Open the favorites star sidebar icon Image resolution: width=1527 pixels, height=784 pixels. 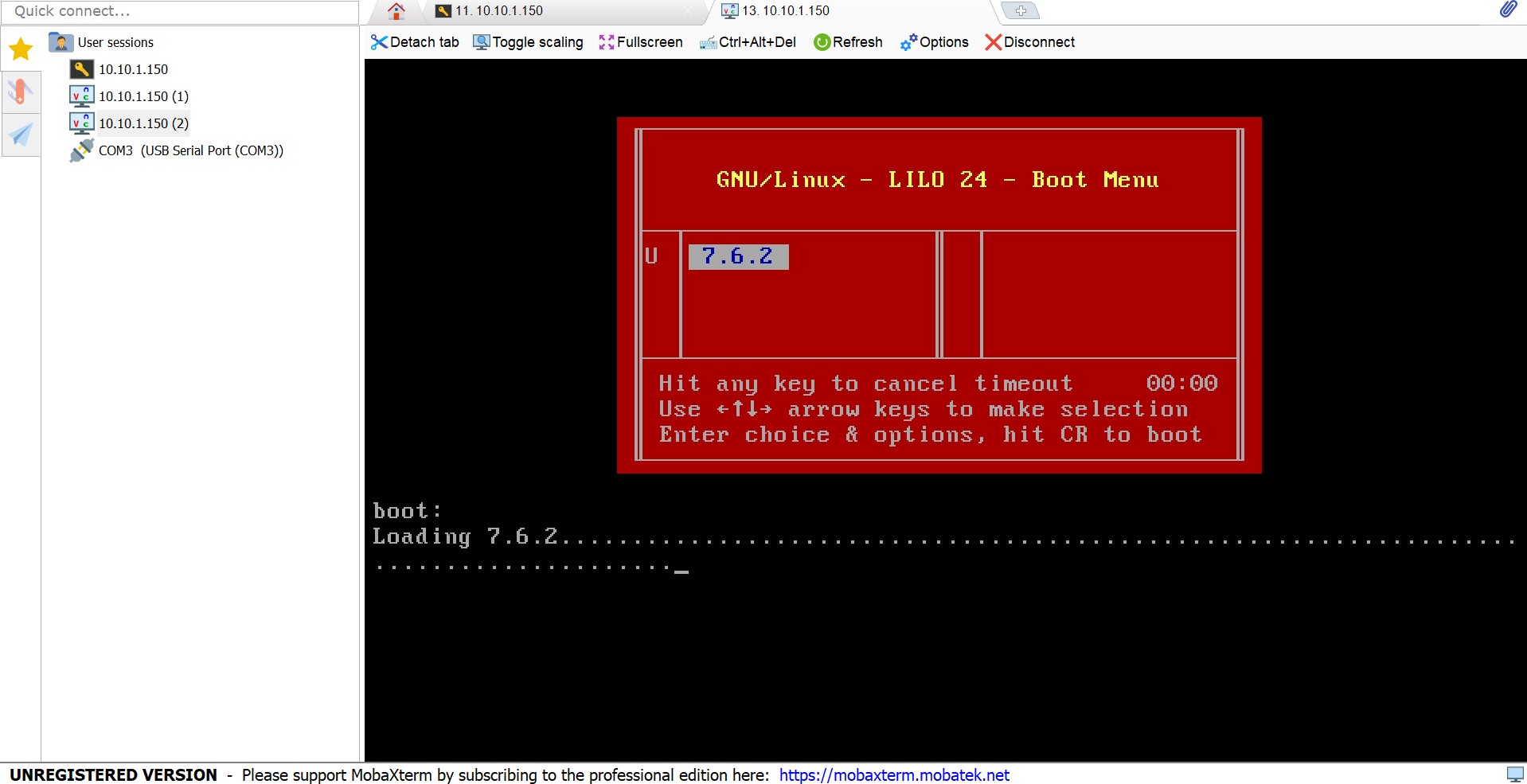point(21,49)
